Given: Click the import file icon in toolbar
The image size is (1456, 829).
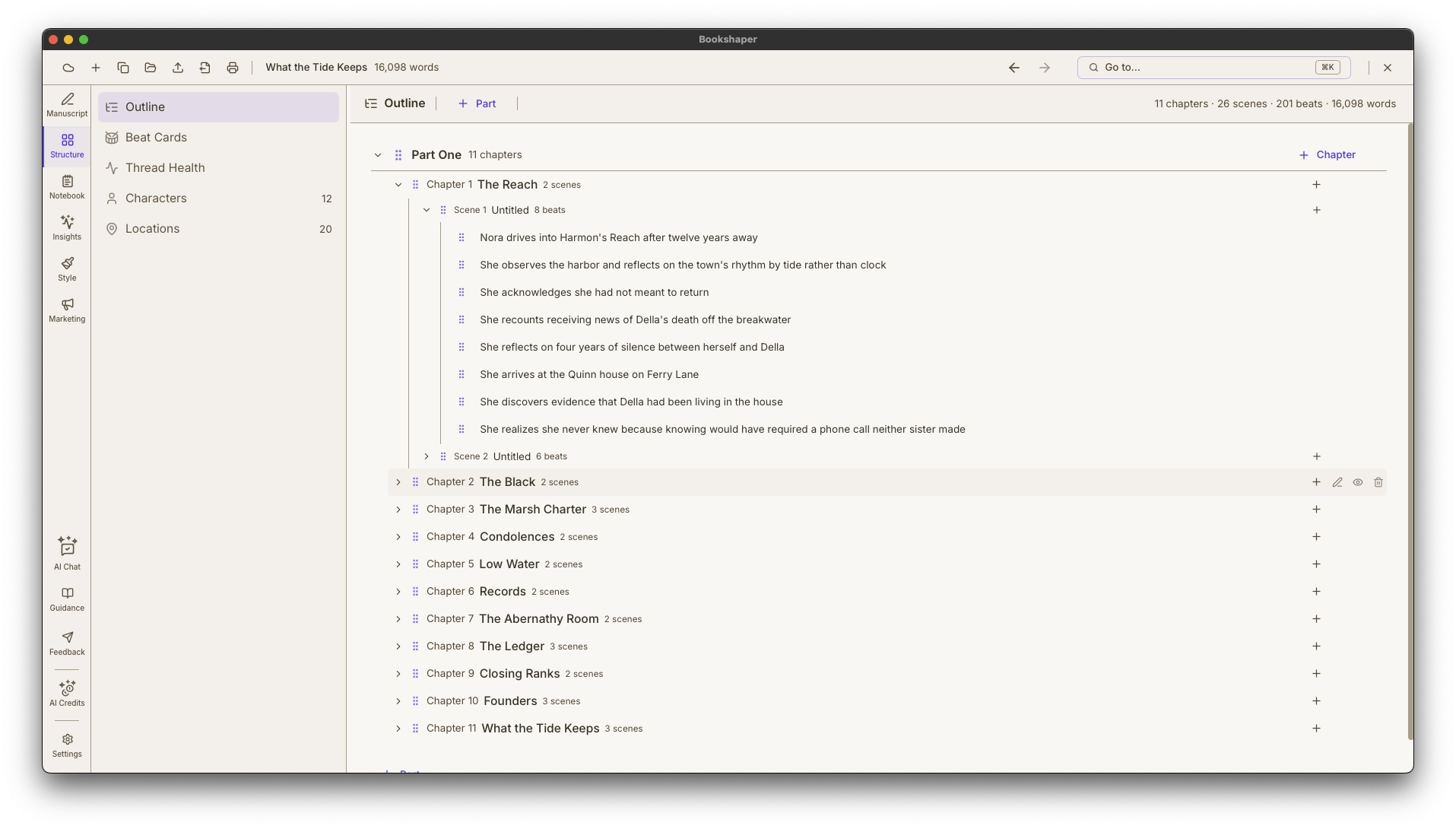Looking at the screenshot, I should pyautogui.click(x=205, y=68).
